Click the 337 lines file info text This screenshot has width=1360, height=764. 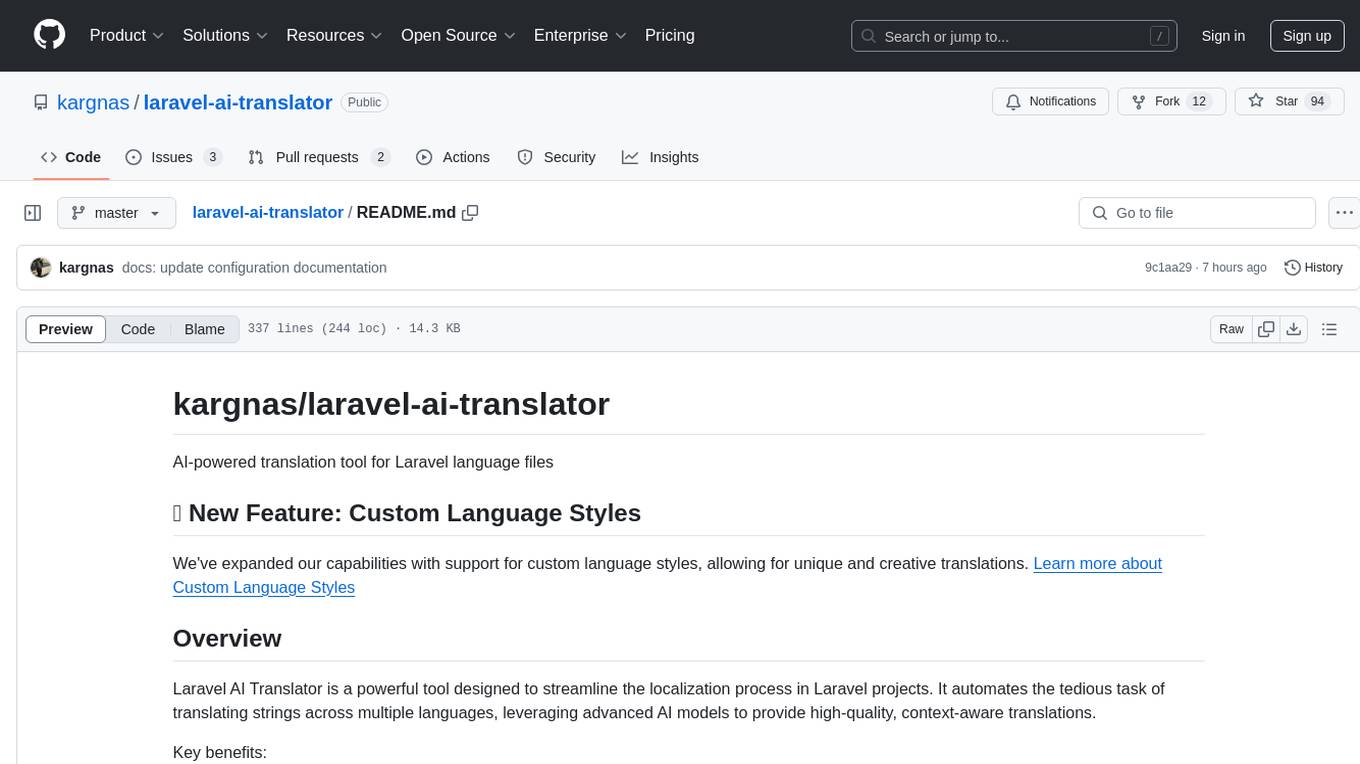click(354, 329)
